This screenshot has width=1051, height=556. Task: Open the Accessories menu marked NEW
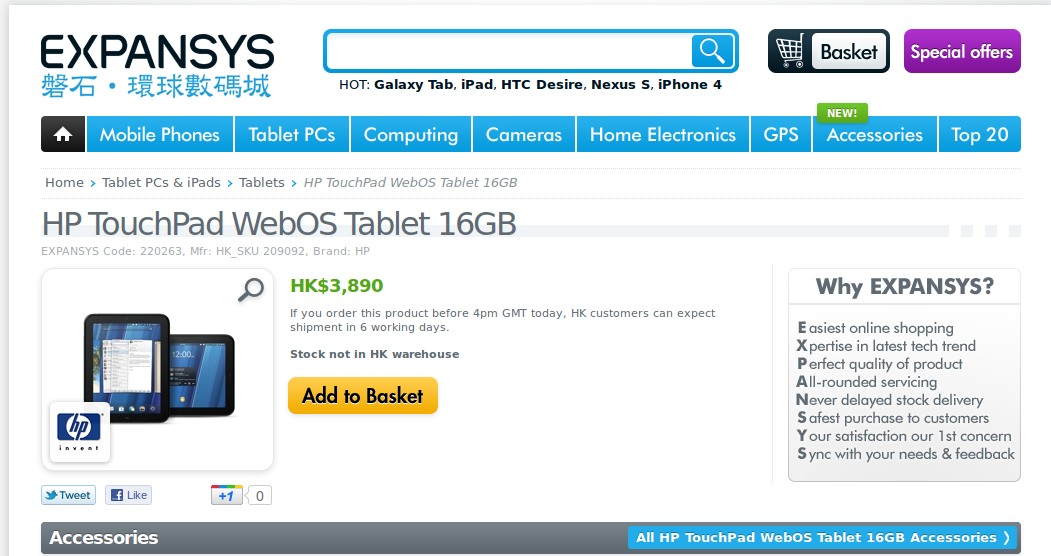pos(875,134)
